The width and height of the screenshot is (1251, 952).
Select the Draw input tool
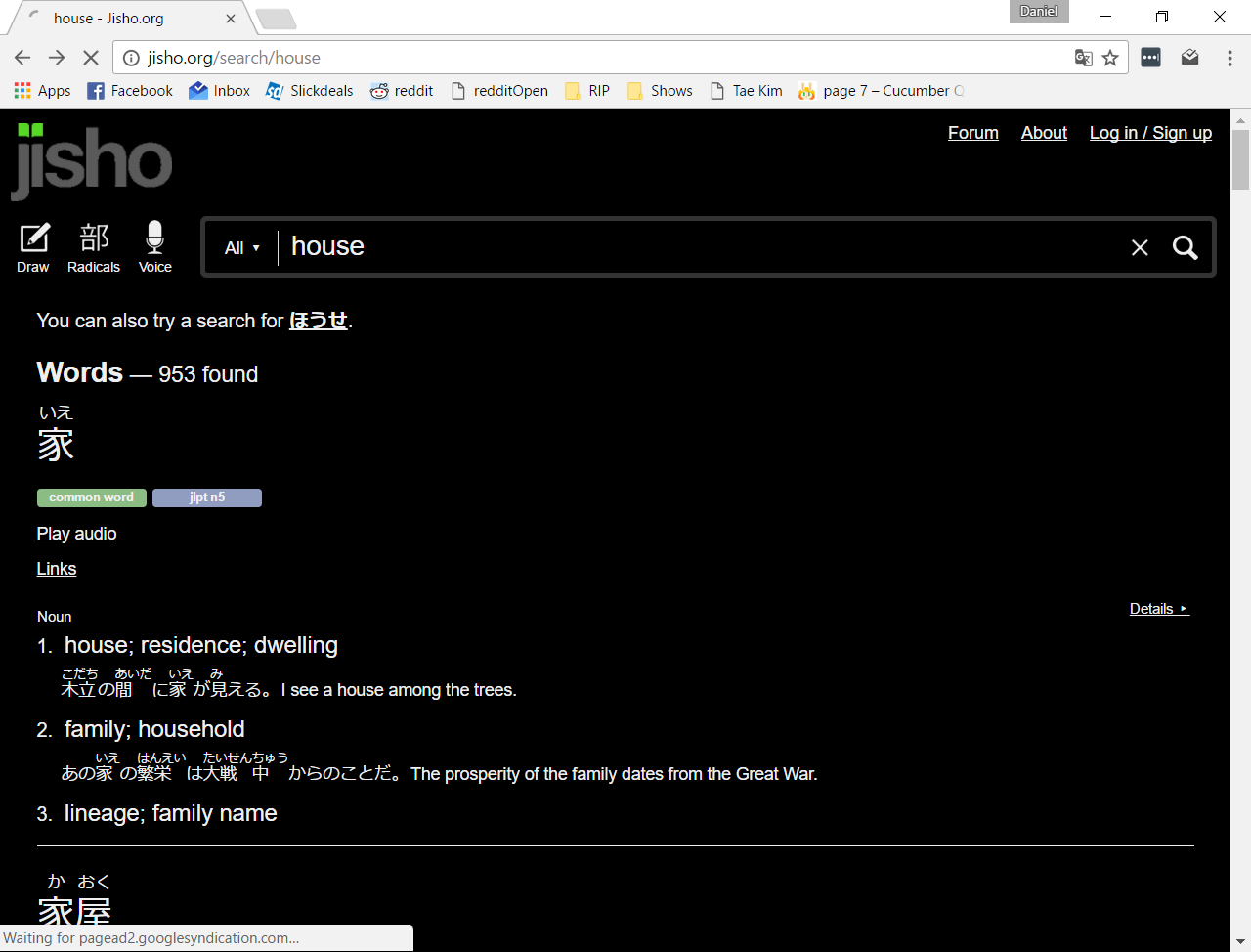pyautogui.click(x=33, y=246)
